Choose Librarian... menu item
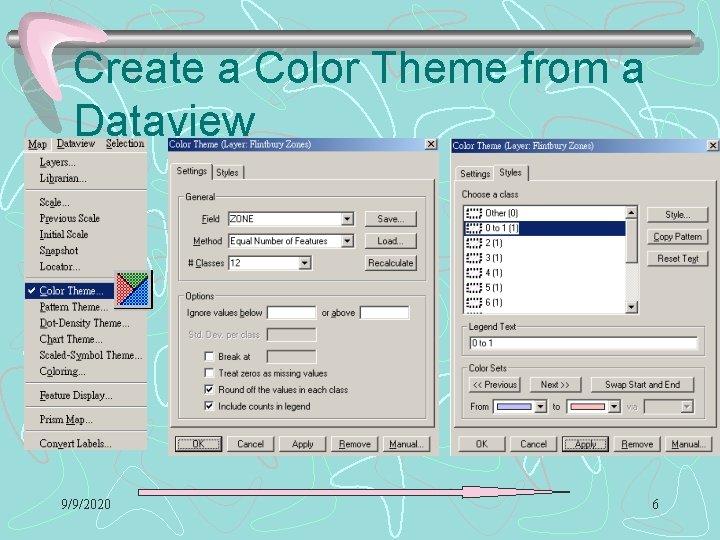Screen dimensions: 720x540 coord(63,178)
